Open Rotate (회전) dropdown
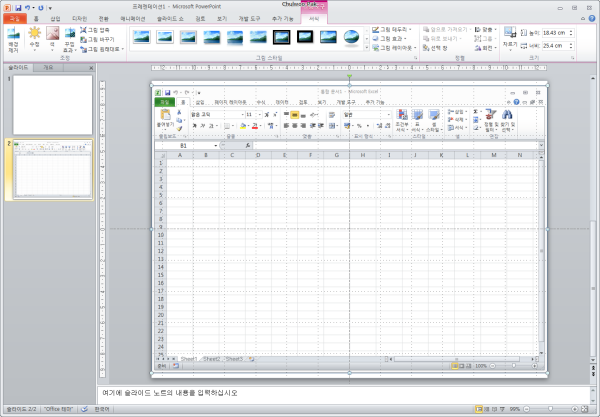Image resolution: width=600 pixels, height=417 pixels. tap(486, 48)
